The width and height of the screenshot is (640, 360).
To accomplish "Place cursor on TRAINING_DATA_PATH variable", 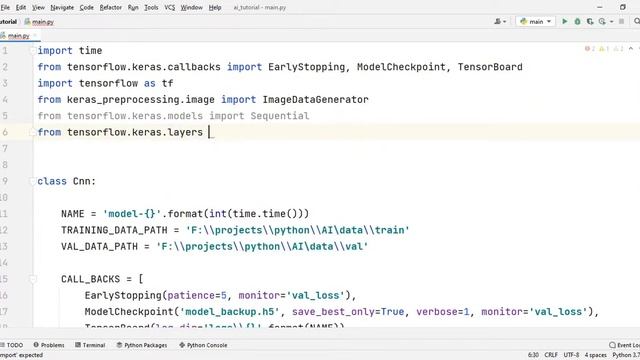I will [x=114, y=230].
